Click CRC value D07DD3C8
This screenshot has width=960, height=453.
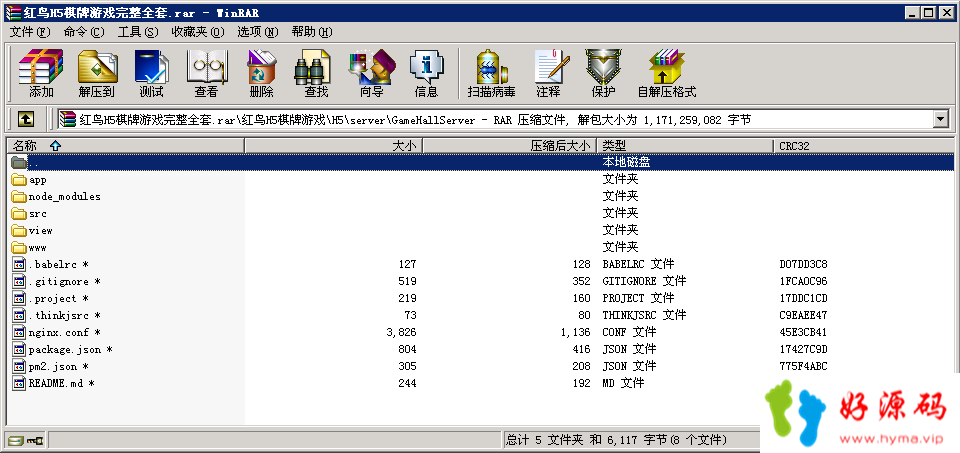[803, 264]
